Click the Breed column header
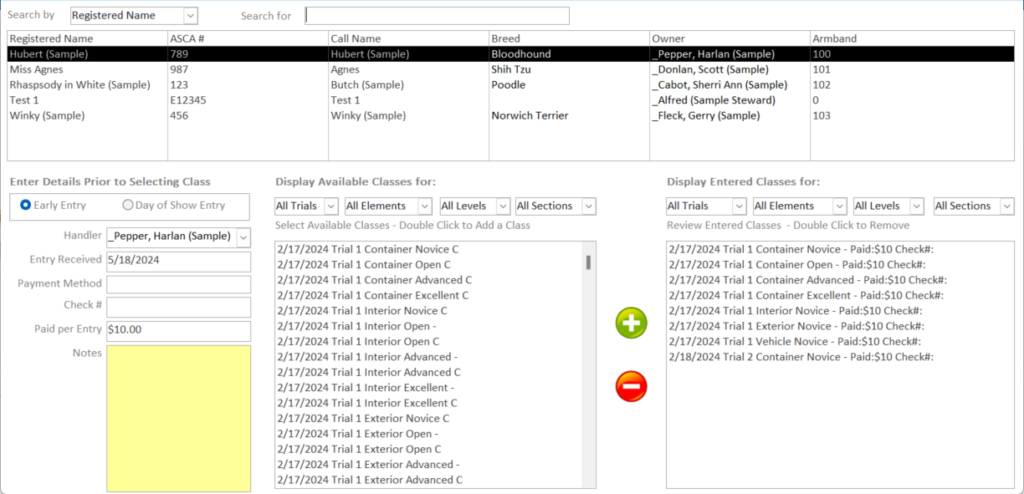The image size is (1024, 494). [569, 39]
